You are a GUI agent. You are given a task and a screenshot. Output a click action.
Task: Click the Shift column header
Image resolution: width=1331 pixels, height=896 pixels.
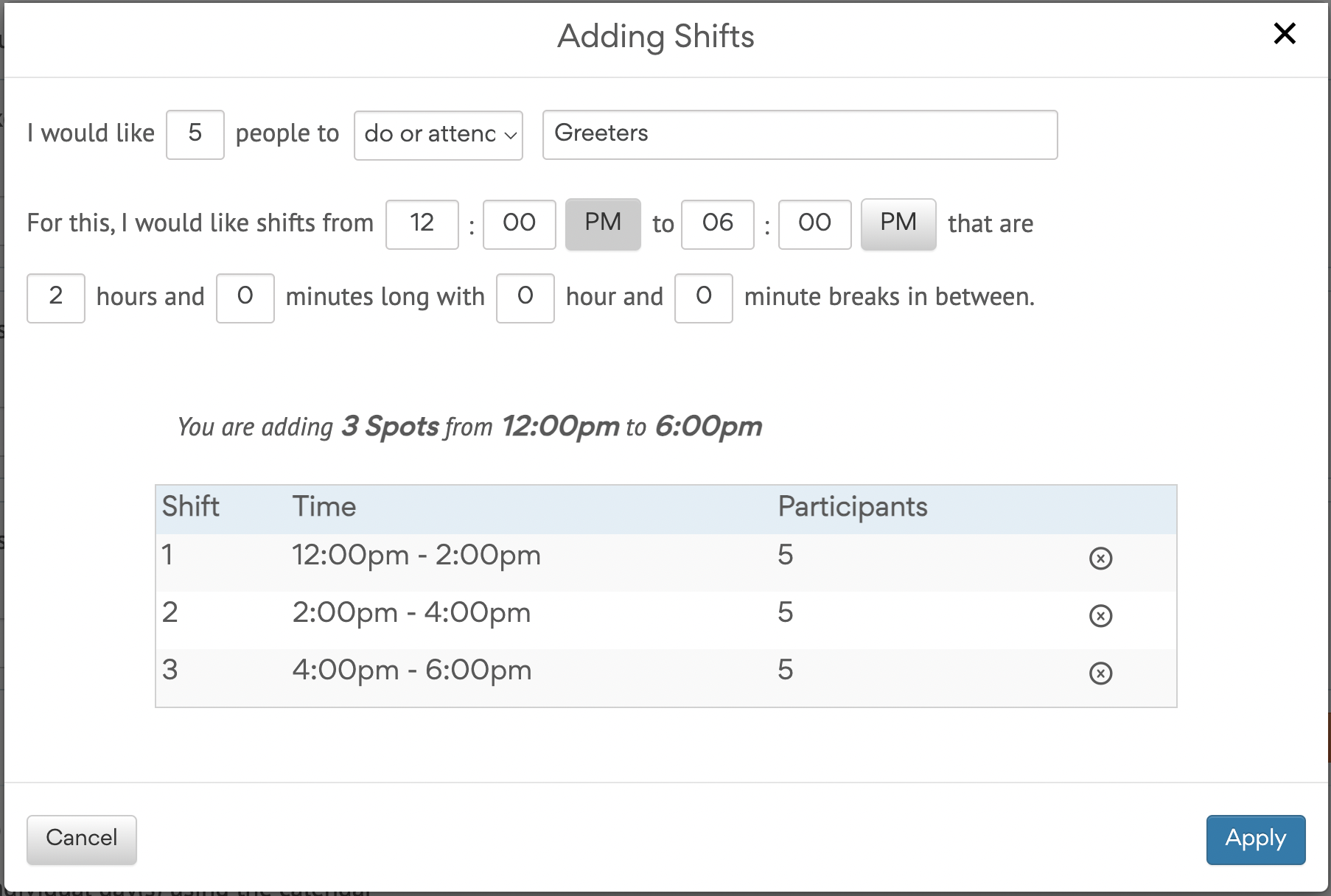[x=191, y=507]
